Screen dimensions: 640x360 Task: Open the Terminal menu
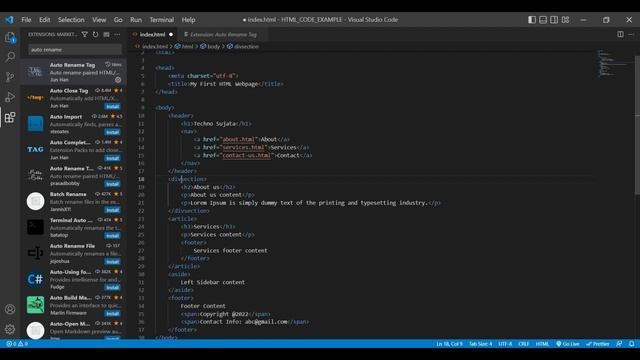pos(162,20)
